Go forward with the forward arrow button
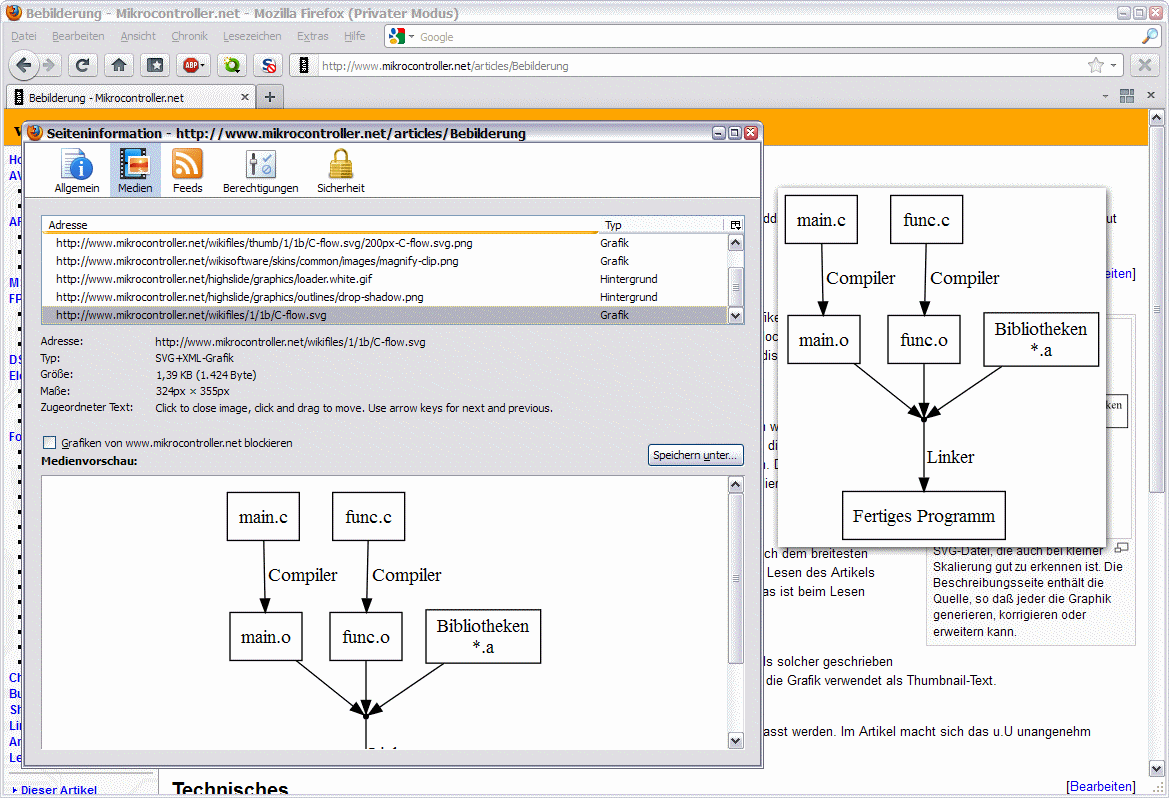This screenshot has height=798, width=1169. 50,66
